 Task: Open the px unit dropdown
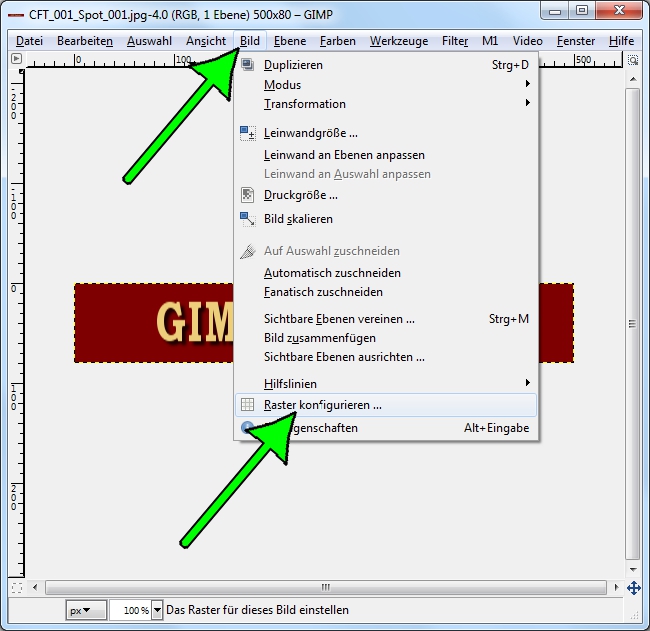click(86, 610)
